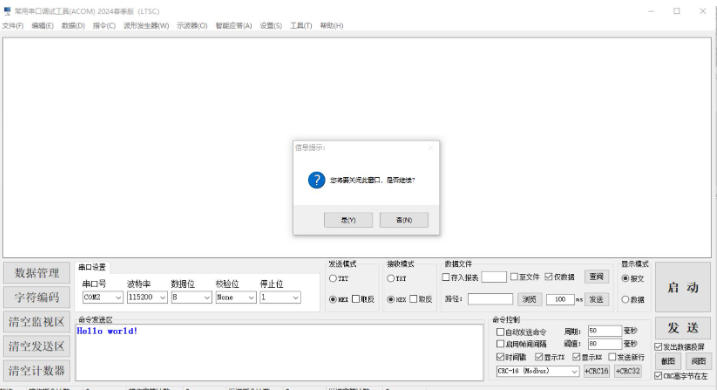Click the 路径 file path field
Screen dimensions: 717x390
point(490,299)
